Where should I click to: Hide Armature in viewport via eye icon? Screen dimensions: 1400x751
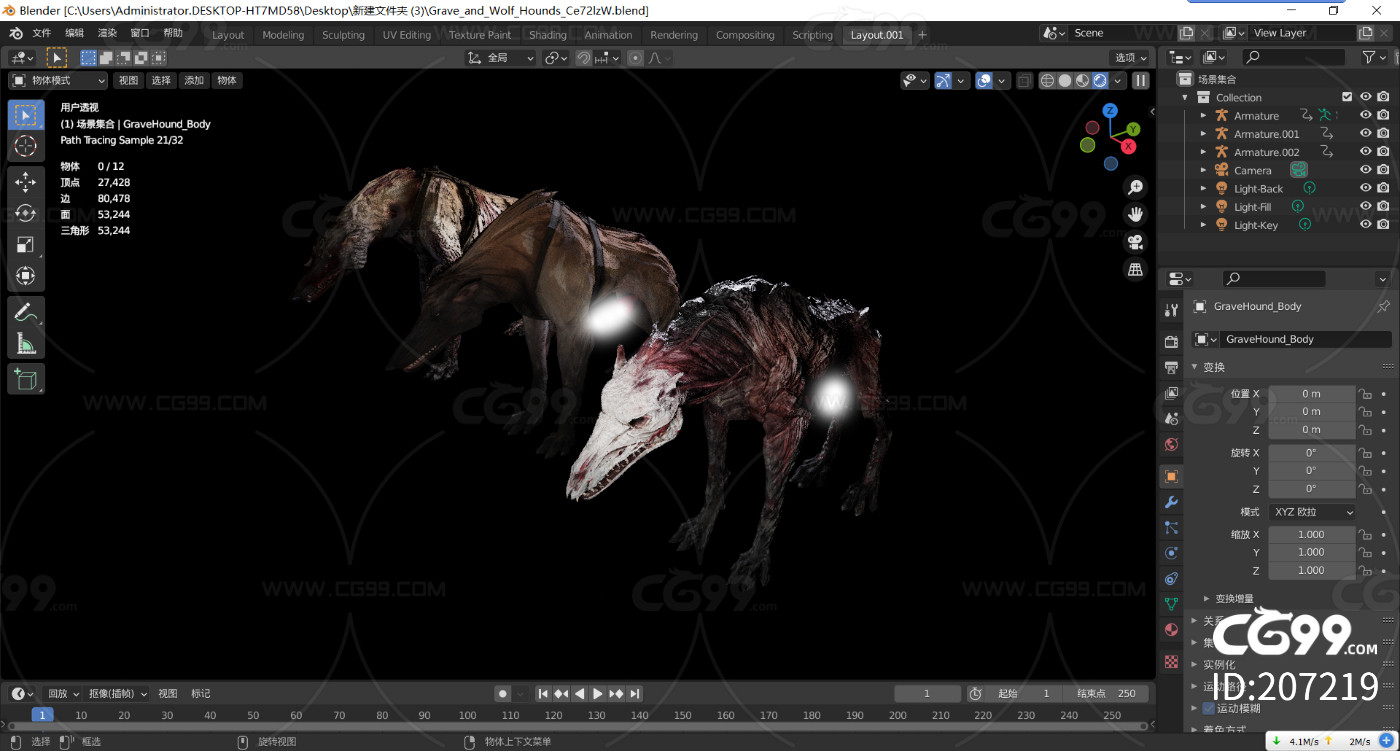coord(1365,116)
